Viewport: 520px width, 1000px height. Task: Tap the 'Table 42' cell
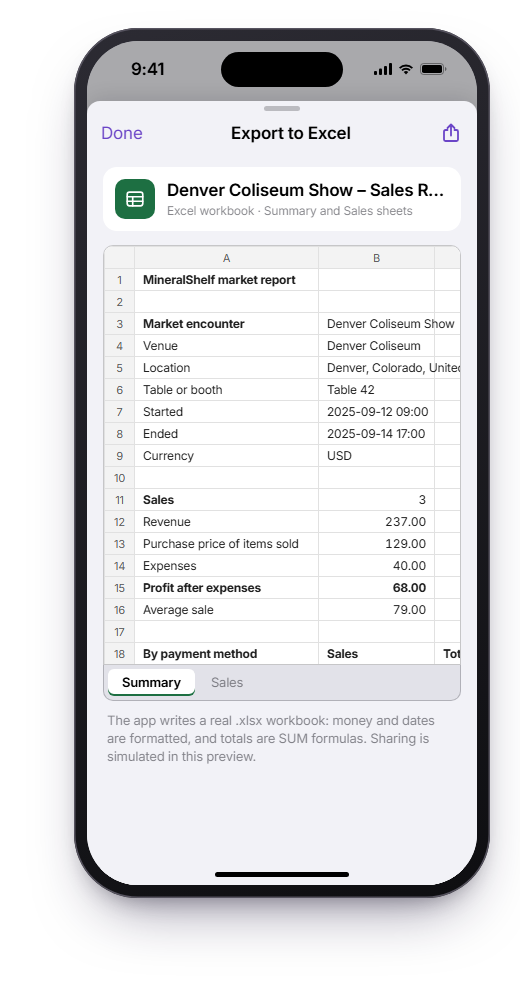point(376,390)
